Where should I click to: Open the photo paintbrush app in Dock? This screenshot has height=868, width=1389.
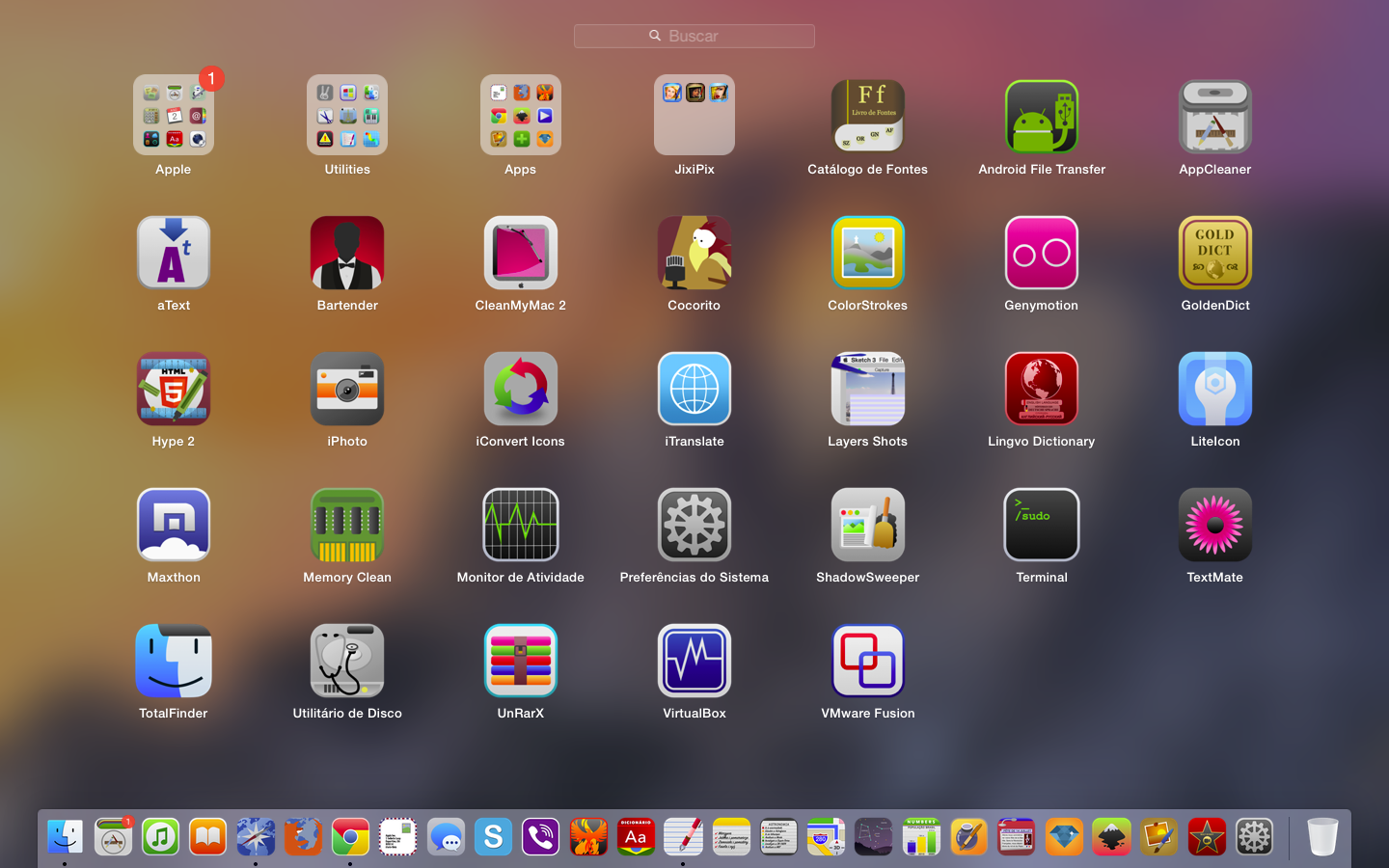(x=1158, y=837)
